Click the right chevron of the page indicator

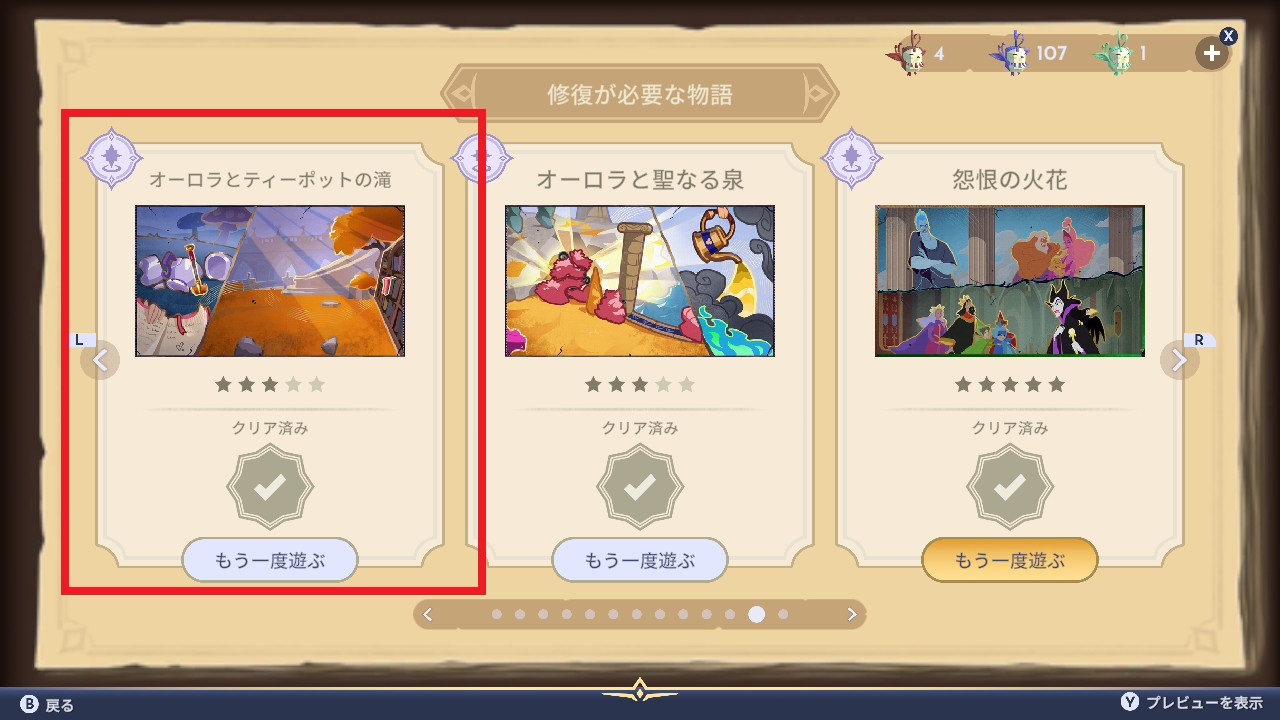pyautogui.click(x=852, y=614)
